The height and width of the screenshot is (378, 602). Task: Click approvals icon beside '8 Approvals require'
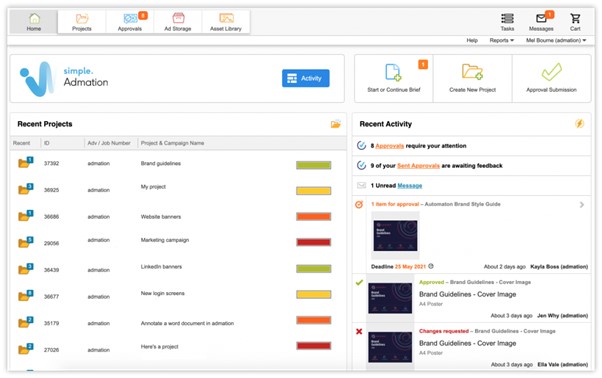point(361,145)
